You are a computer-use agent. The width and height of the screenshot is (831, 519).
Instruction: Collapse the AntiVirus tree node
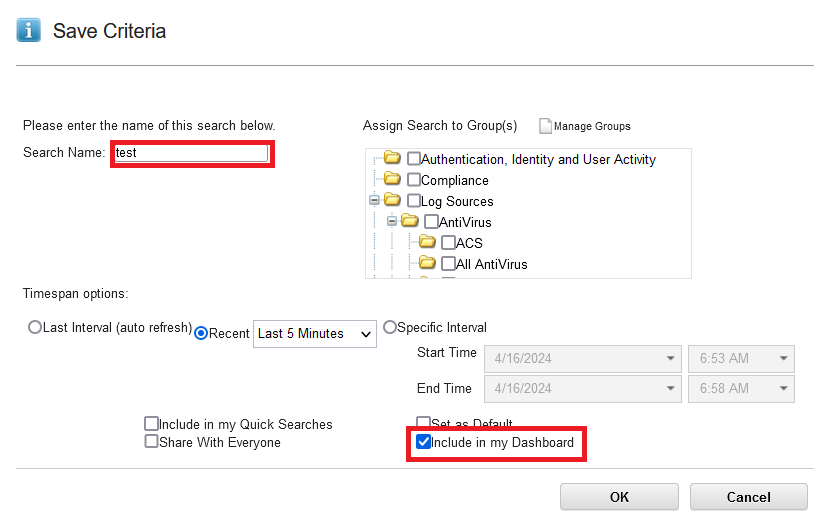point(392,221)
